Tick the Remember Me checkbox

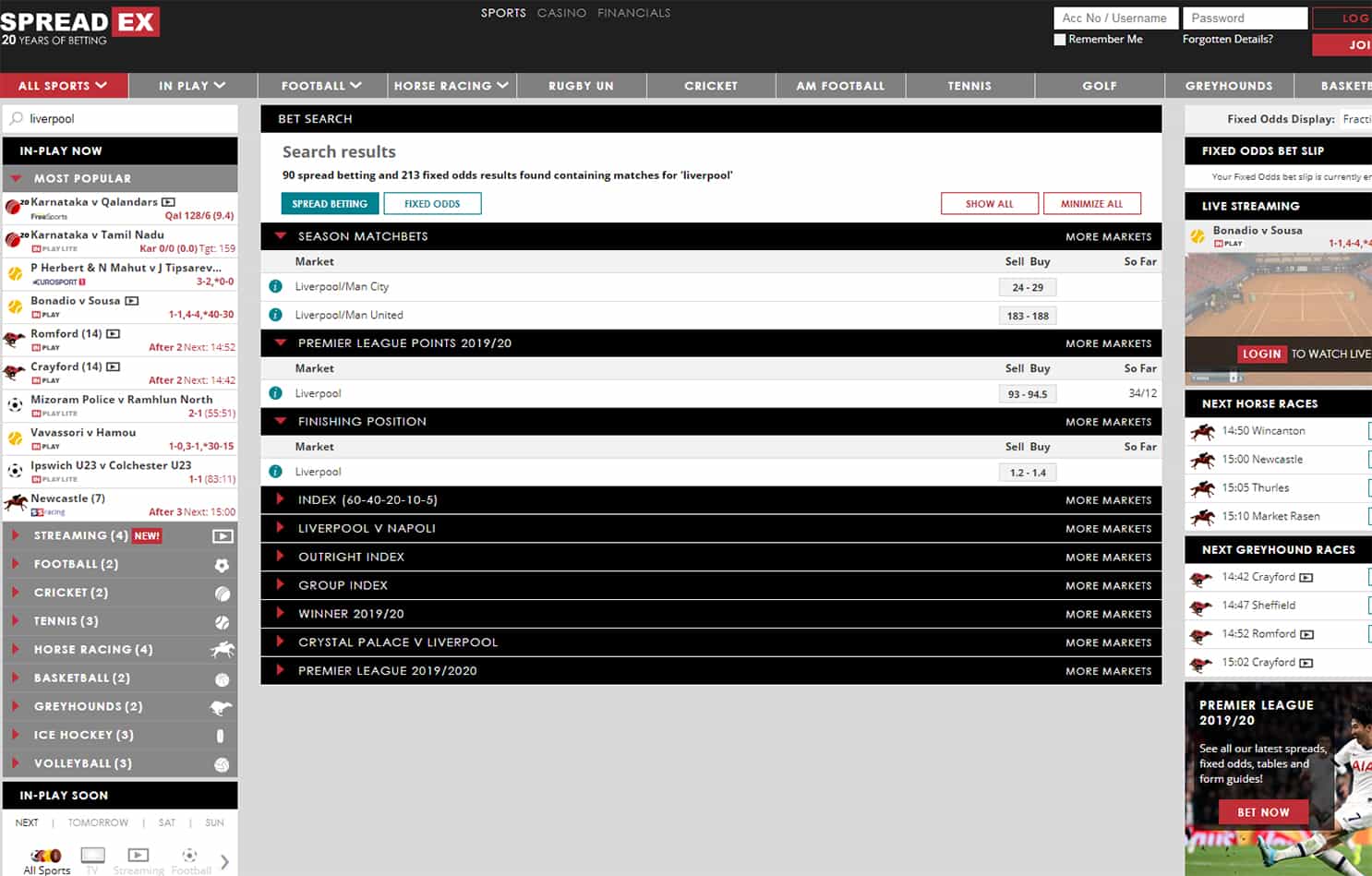coord(1060,40)
